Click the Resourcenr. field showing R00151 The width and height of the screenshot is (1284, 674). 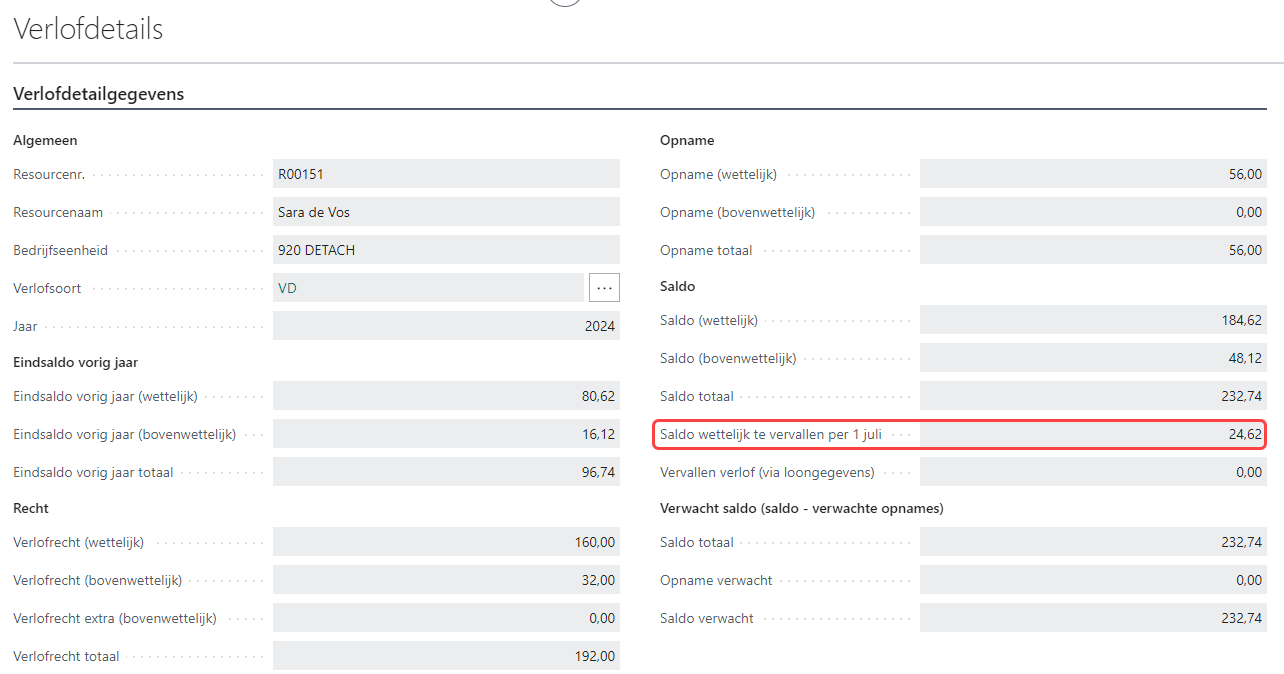445,174
